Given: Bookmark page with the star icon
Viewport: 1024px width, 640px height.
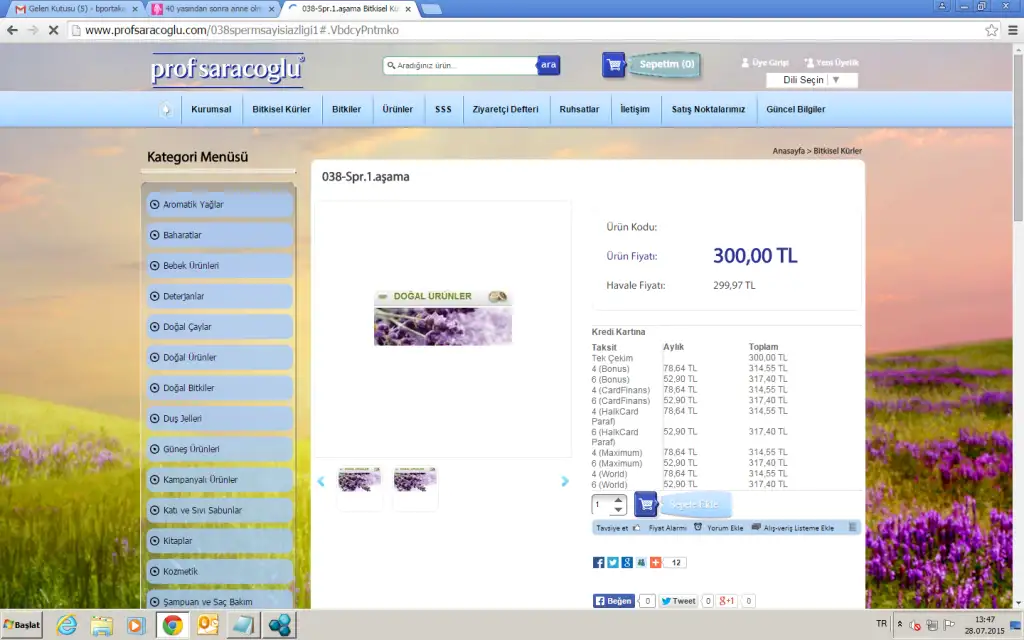Looking at the screenshot, I should coord(991,30).
